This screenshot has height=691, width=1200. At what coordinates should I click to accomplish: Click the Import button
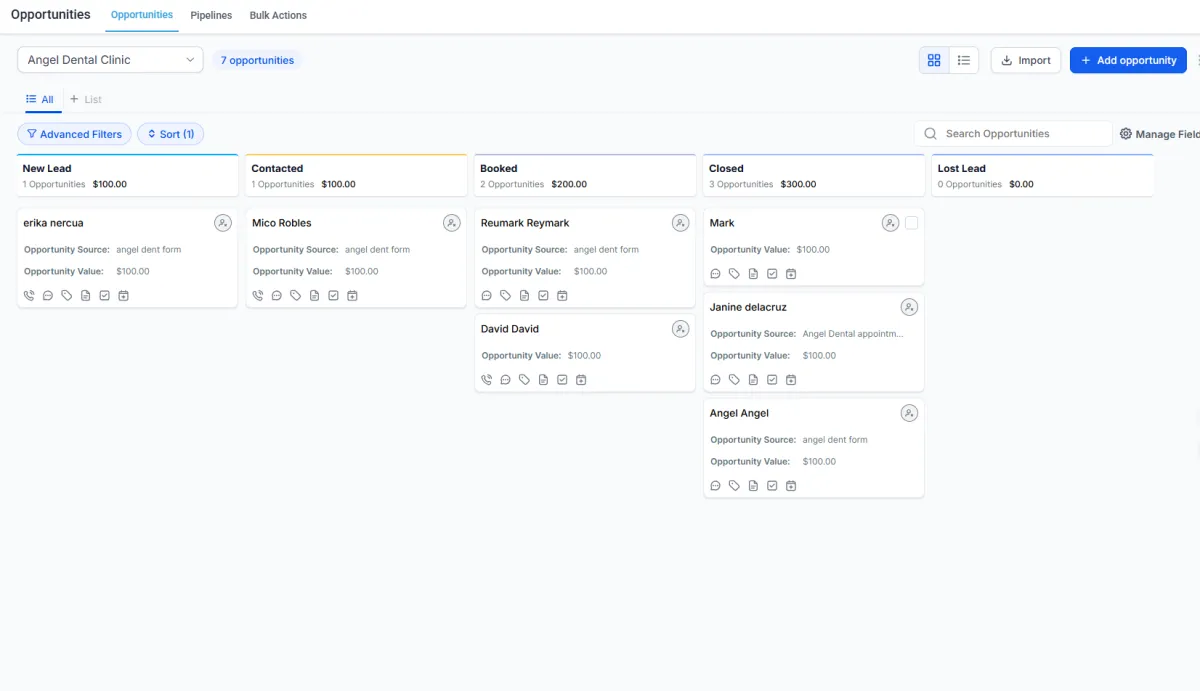[x=1025, y=60]
